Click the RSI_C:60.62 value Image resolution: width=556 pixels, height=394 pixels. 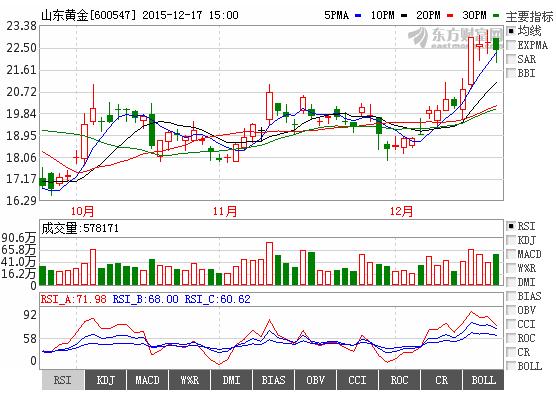217,299
